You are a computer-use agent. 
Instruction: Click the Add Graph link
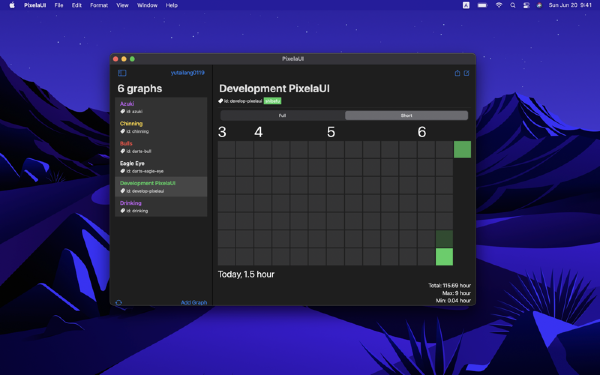(x=194, y=303)
